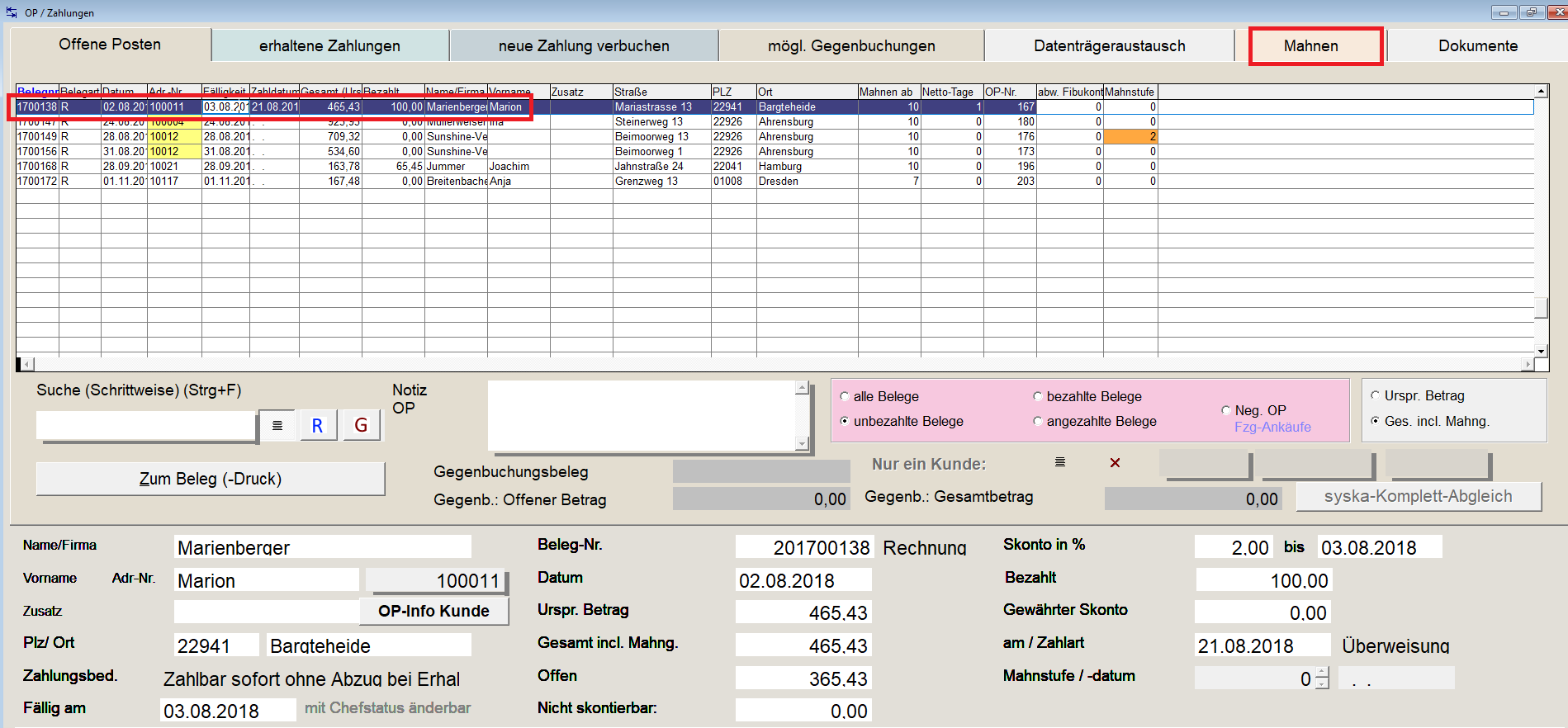Screen dimensions: 1568x728
Task: Click the Mahnstufe column header
Action: pos(1130,92)
